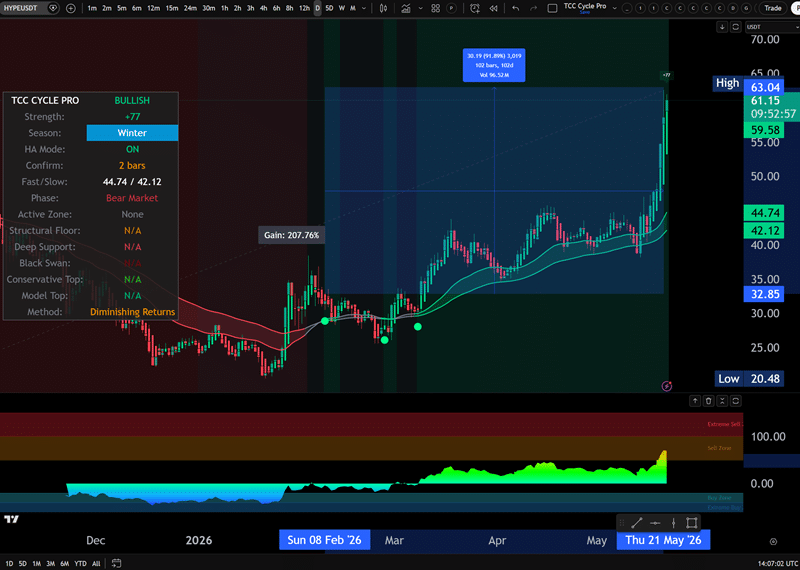Move indicator pane up with arrow icon
800x570 pixels.
(695, 401)
